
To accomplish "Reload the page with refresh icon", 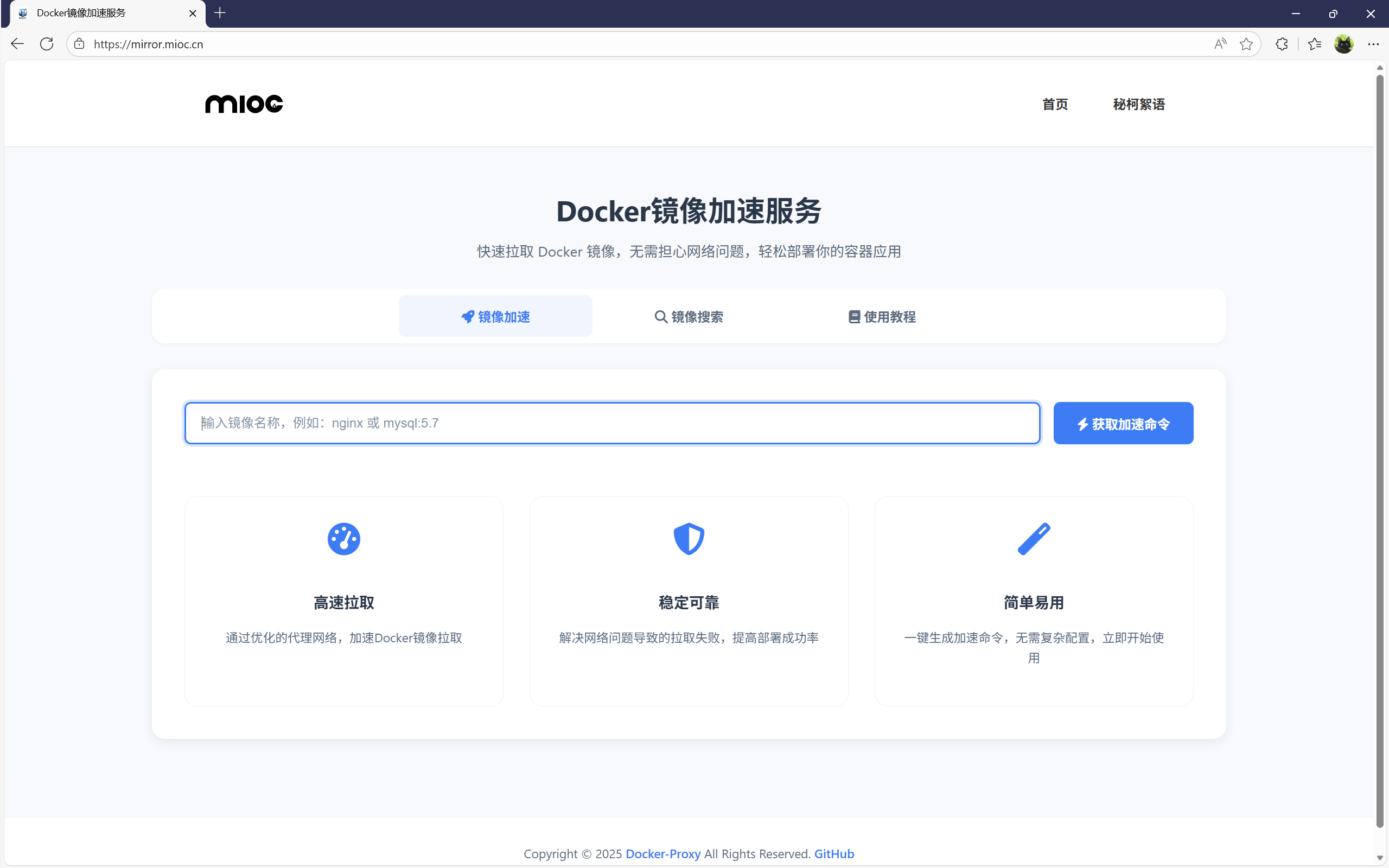I will point(47,44).
